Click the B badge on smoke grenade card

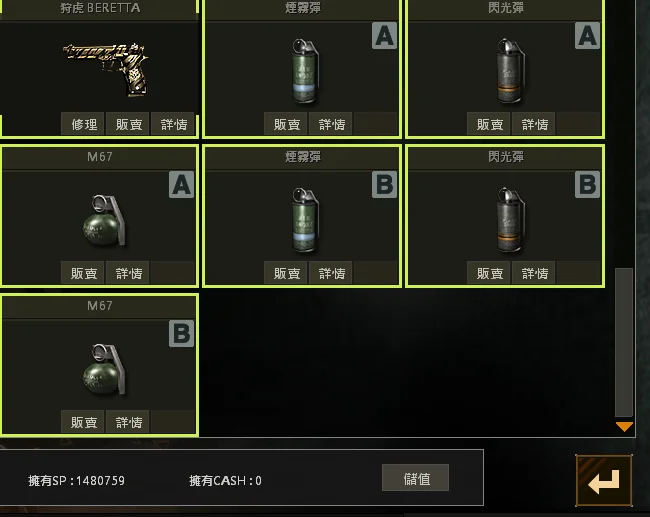click(384, 184)
